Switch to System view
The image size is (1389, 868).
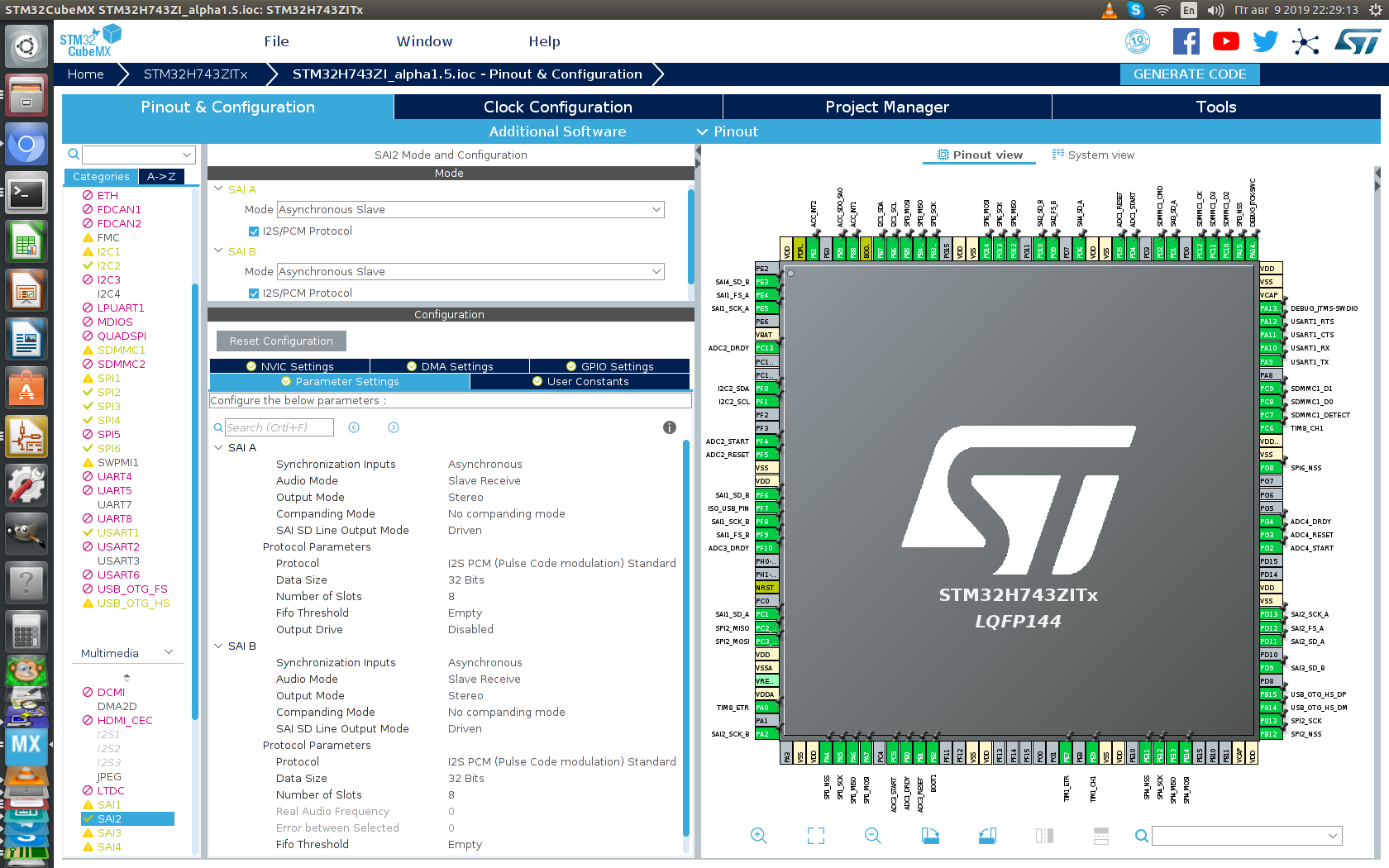pyautogui.click(x=1092, y=155)
